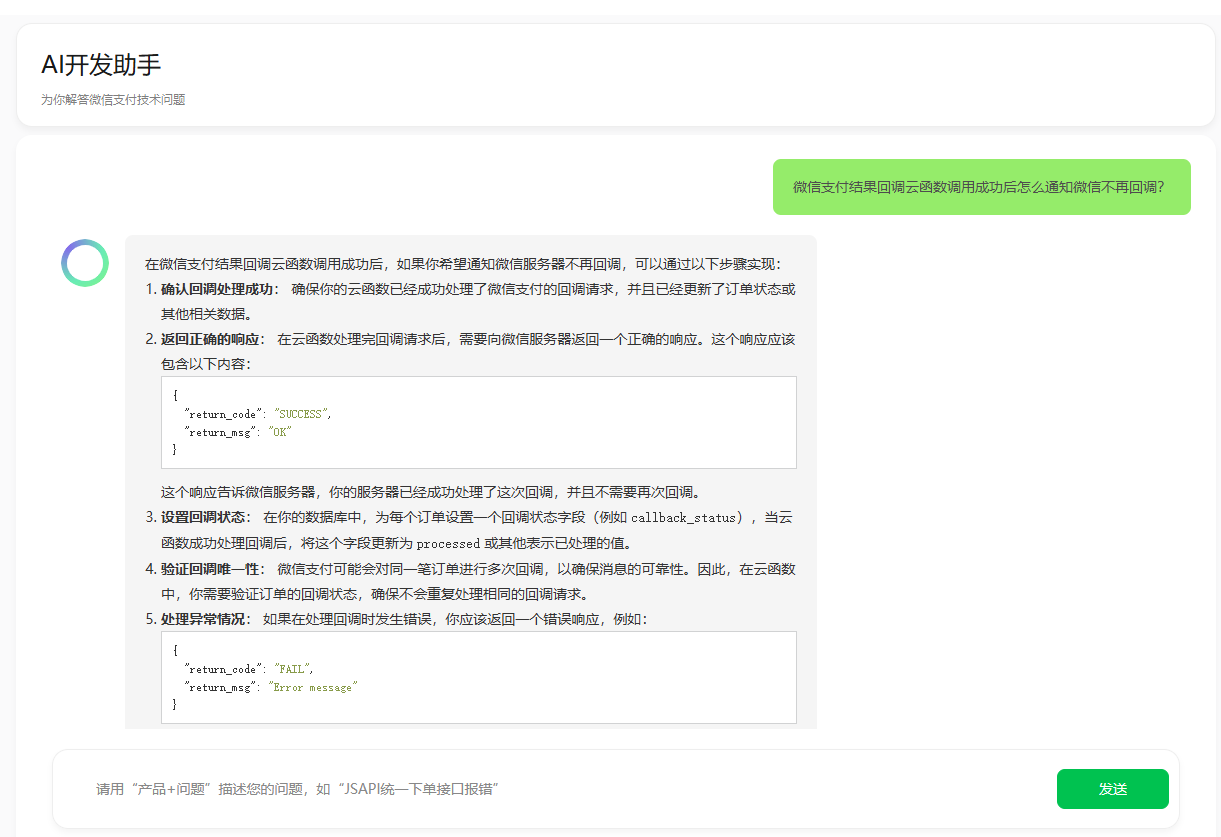Click the AI开发助手 page title
The width and height of the screenshot is (1221, 837).
101,65
